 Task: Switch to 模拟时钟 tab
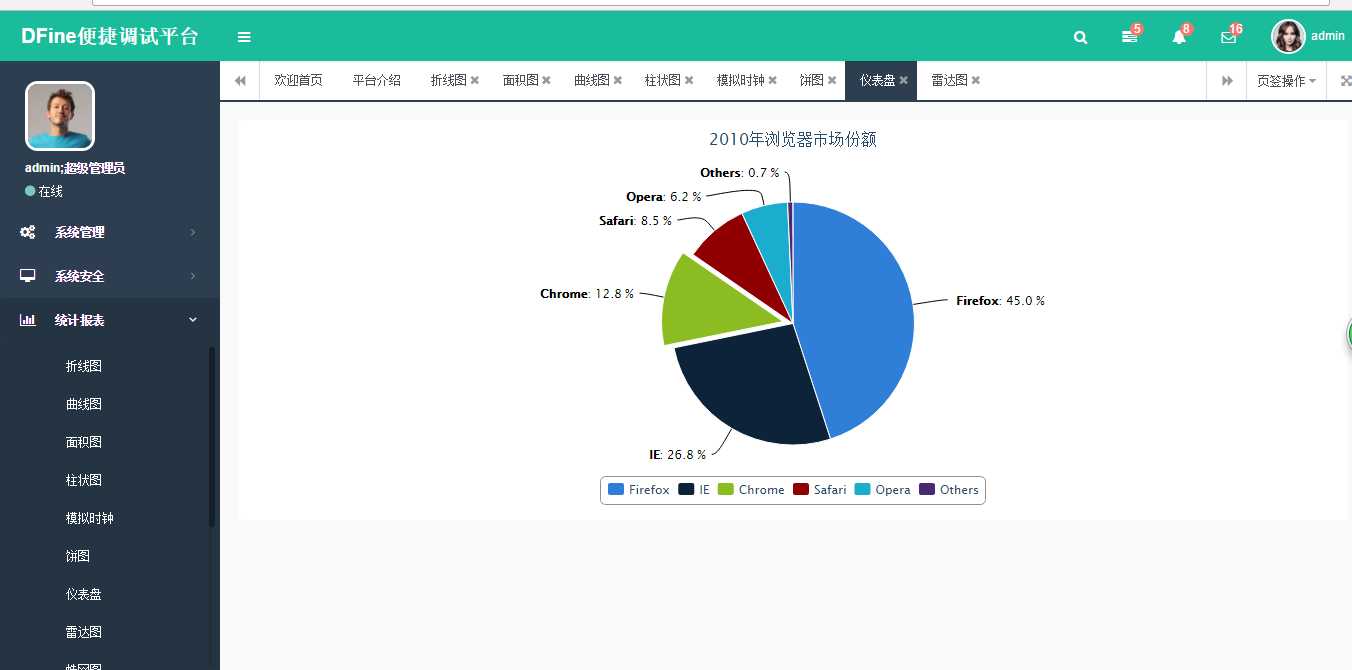click(740, 80)
